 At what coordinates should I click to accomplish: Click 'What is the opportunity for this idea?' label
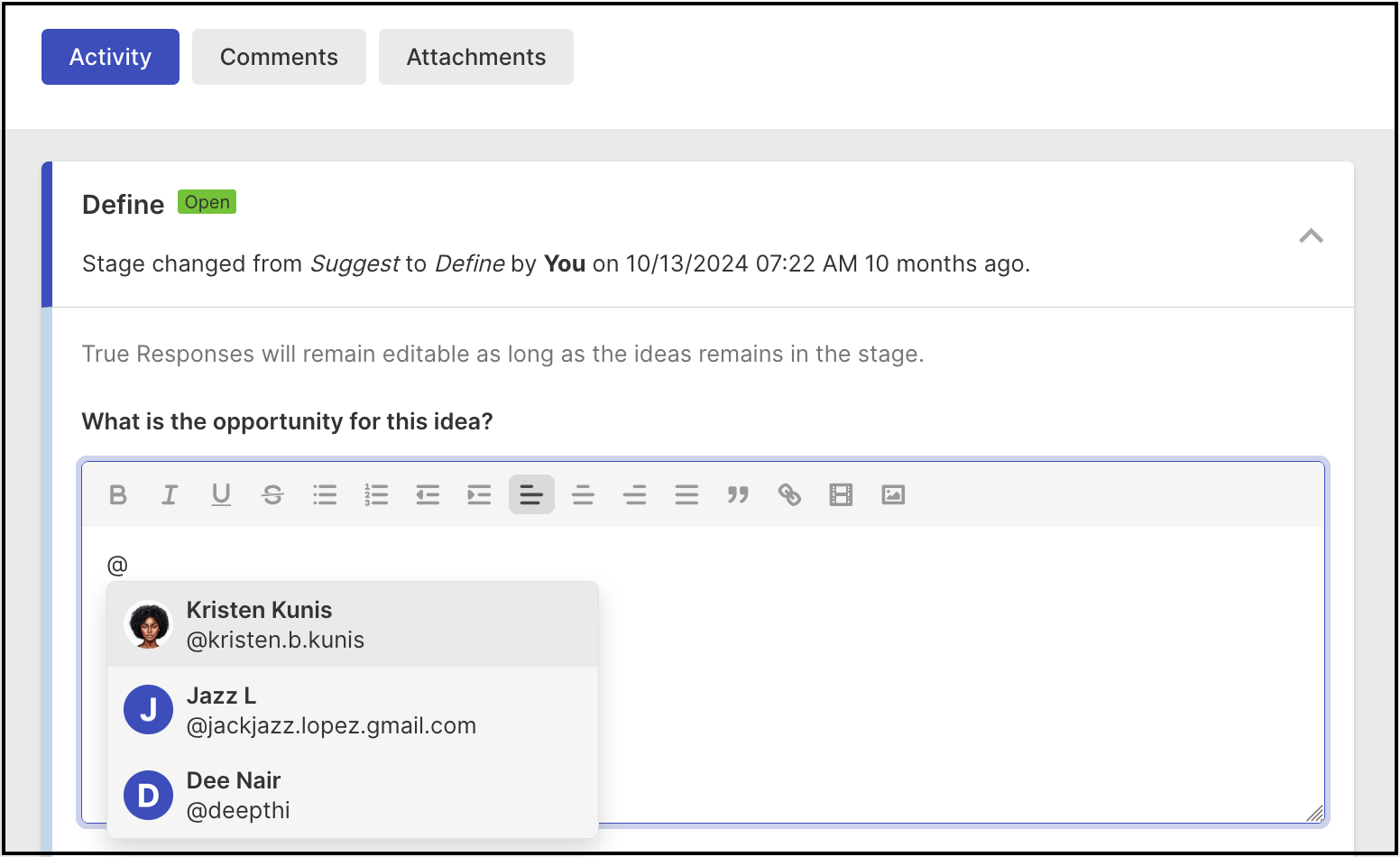click(x=287, y=421)
